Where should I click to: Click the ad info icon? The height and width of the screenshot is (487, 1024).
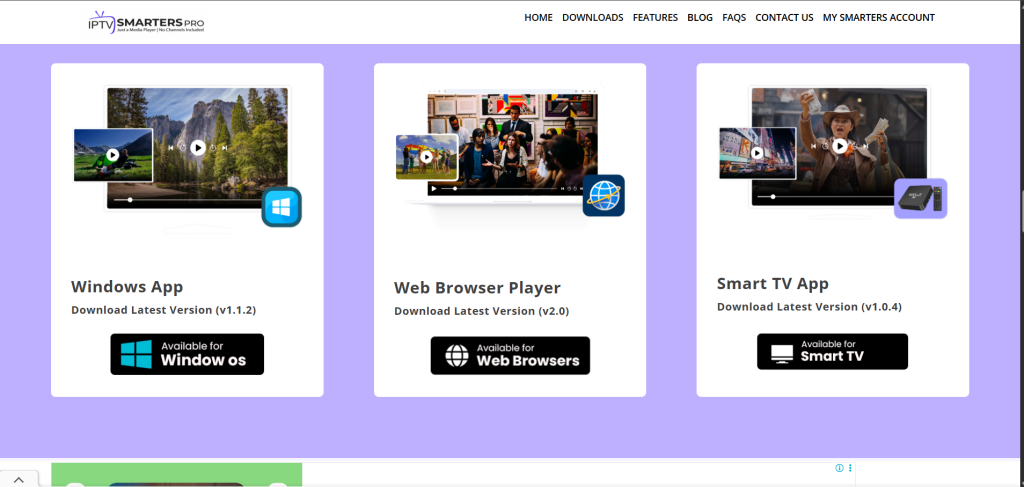point(839,468)
